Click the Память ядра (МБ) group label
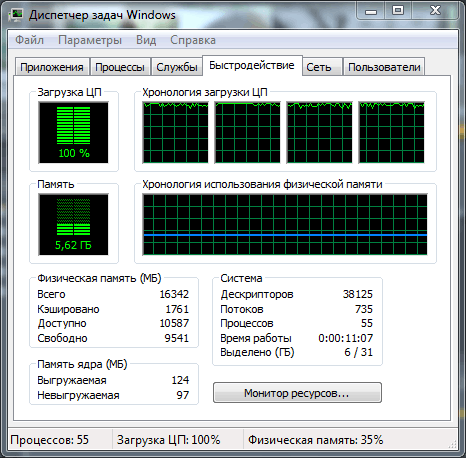Screen dimensions: 466x458 pyautogui.click(x=82, y=364)
